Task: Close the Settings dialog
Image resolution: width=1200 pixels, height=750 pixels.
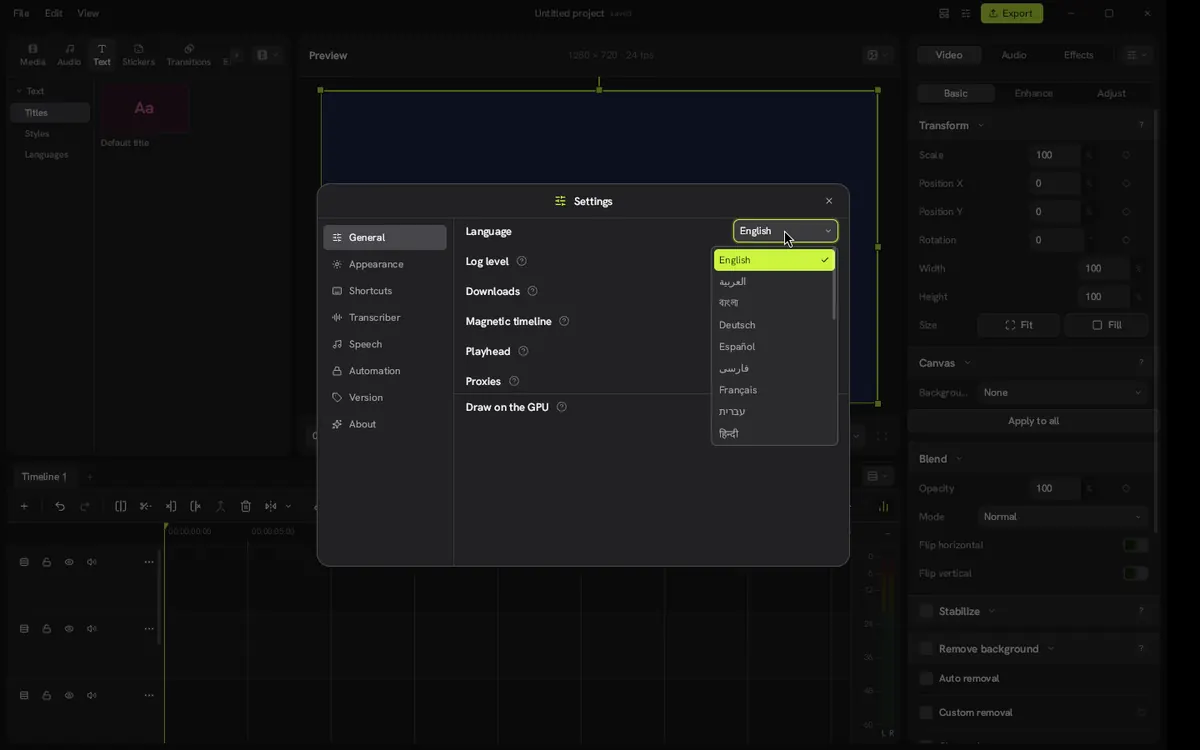Action: [x=829, y=201]
